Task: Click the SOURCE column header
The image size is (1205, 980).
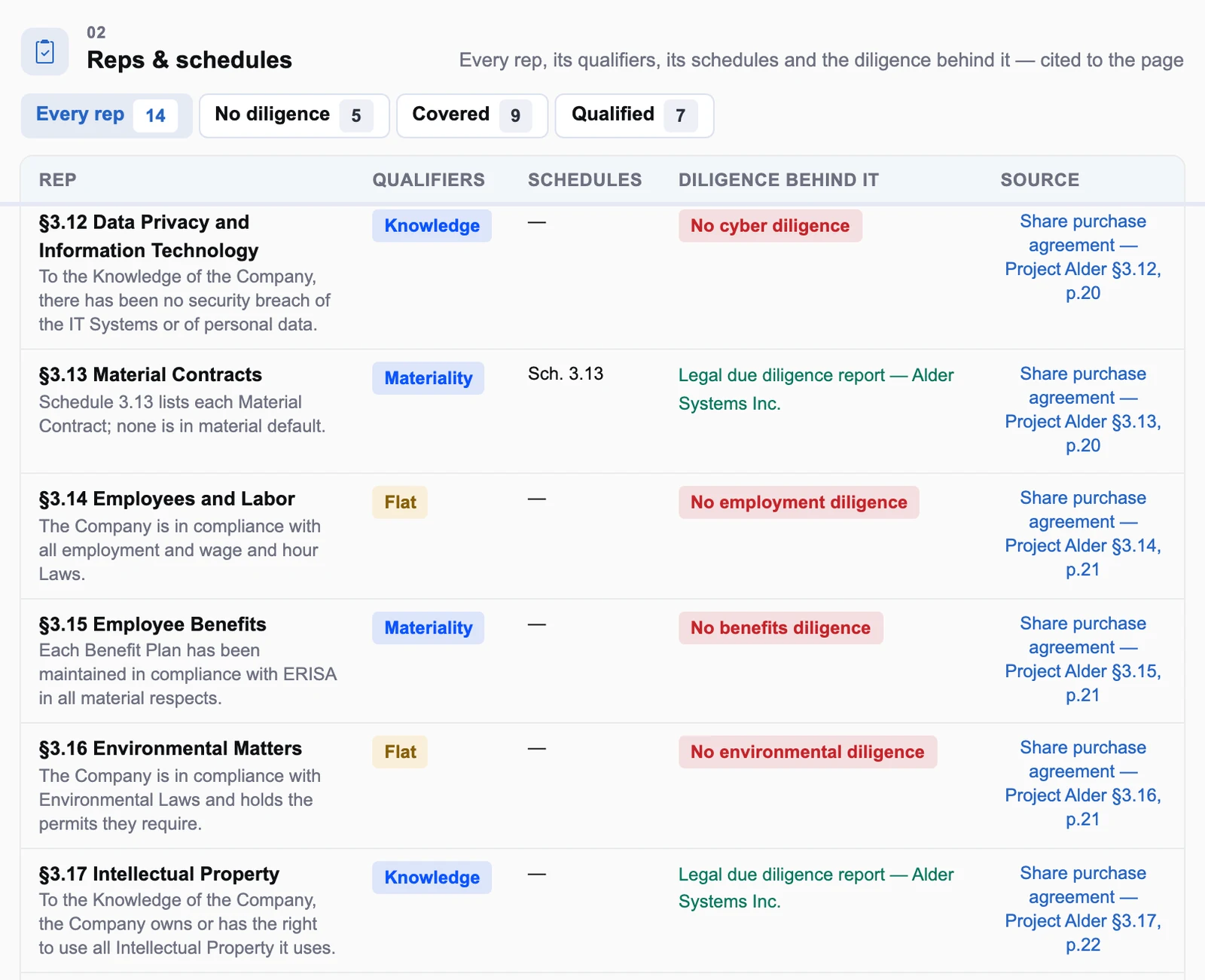Action: [x=1040, y=180]
